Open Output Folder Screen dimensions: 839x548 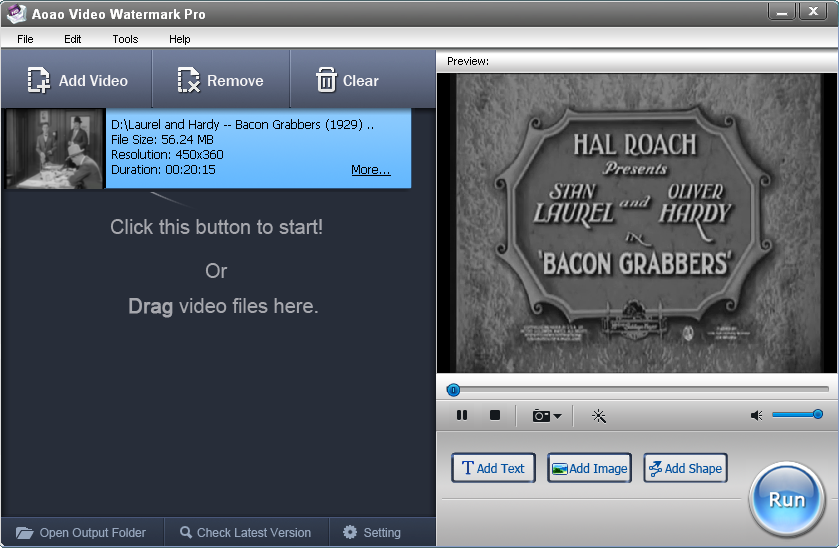pos(81,532)
